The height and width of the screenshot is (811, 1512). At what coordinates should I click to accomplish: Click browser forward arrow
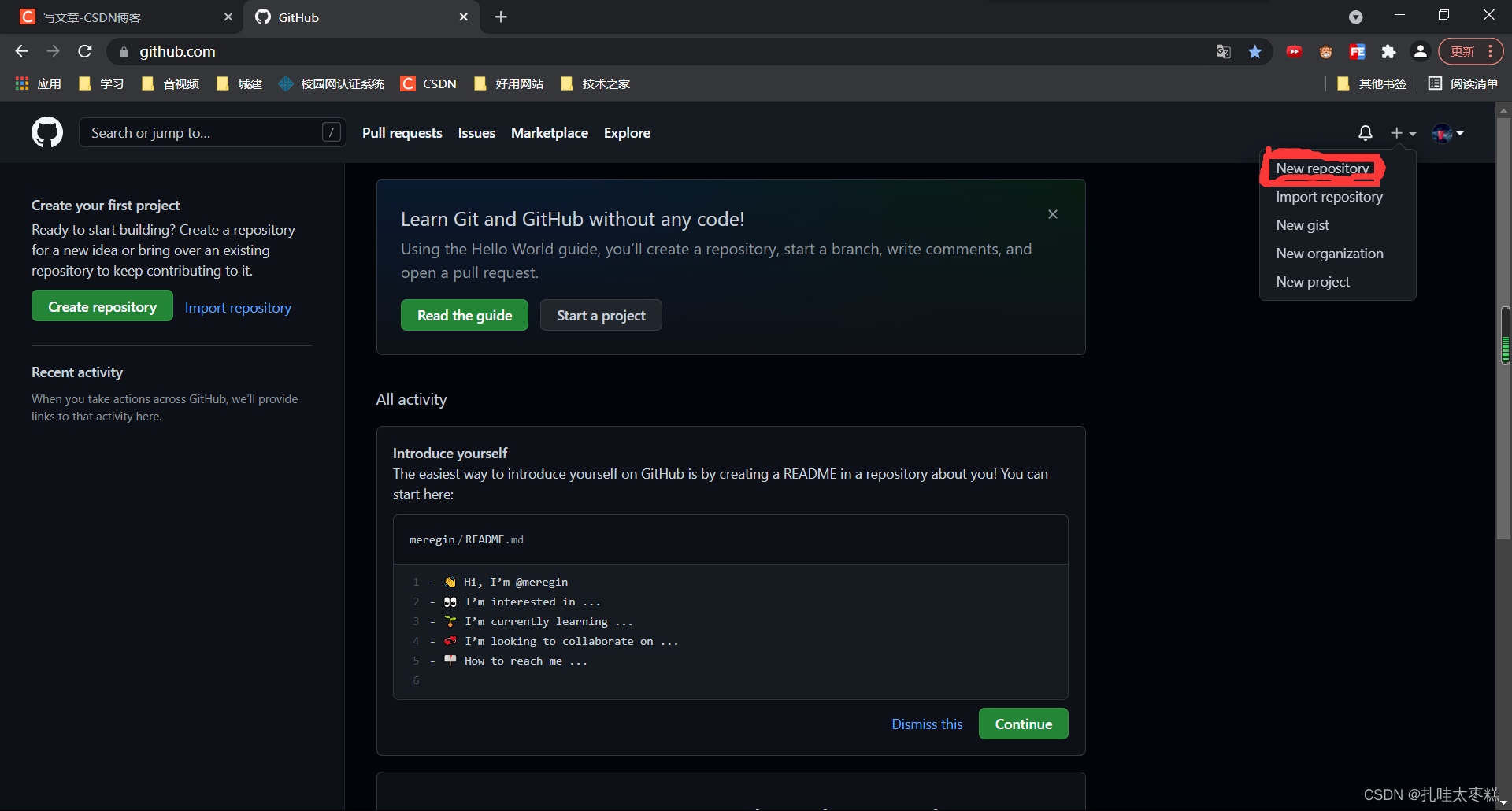point(53,51)
